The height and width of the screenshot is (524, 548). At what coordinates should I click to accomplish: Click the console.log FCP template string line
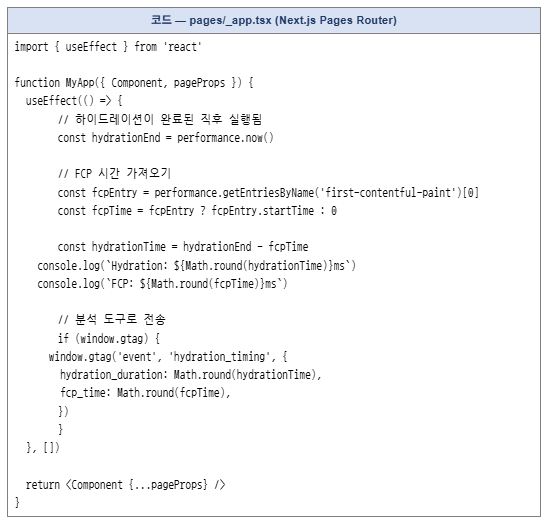point(162,283)
